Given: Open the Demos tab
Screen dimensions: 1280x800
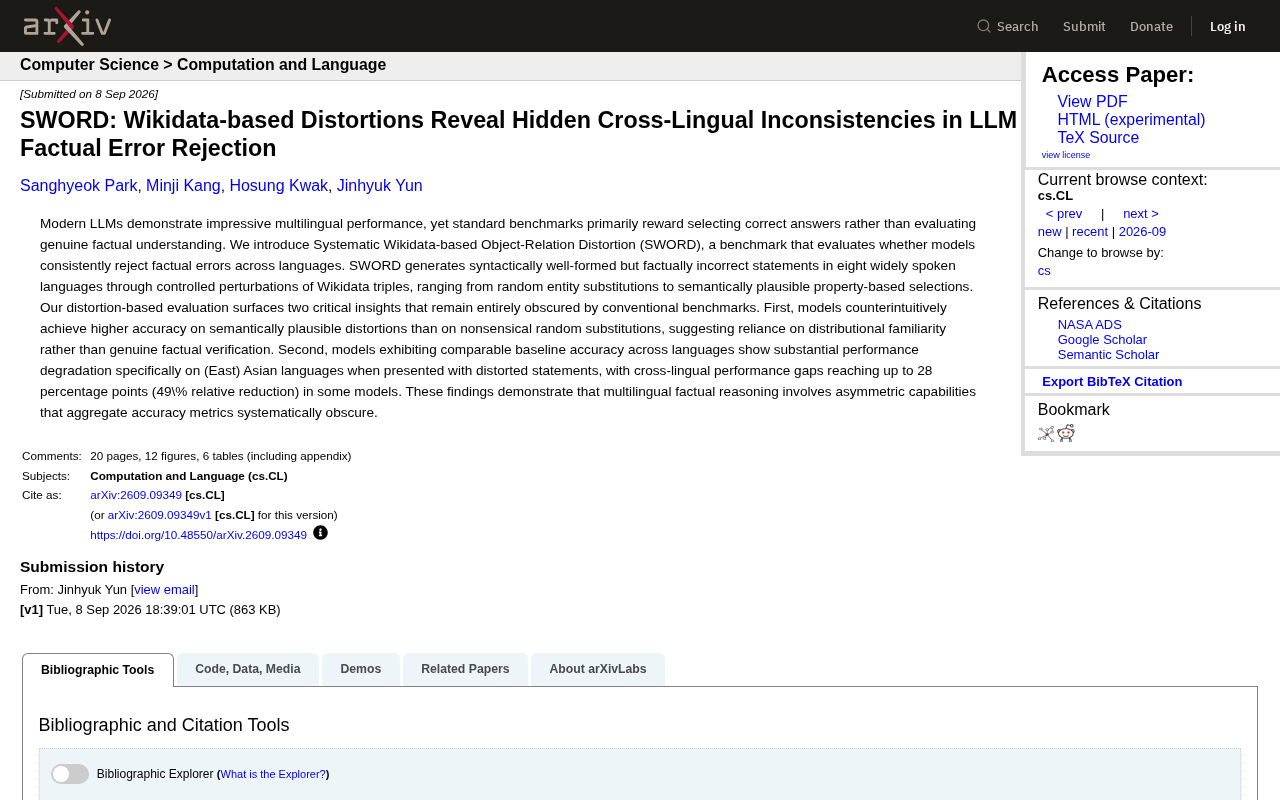Looking at the screenshot, I should point(361,669).
